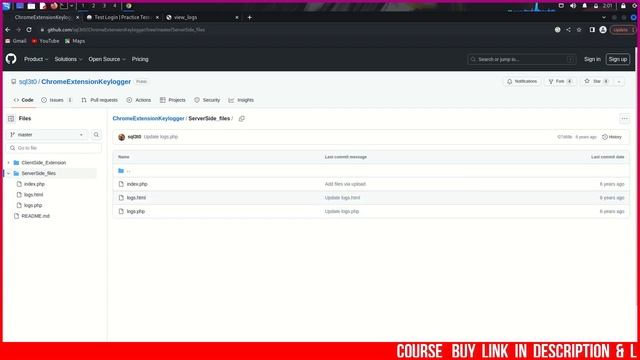This screenshot has height=360, width=640.
Task: Focus the Search or jump to field
Action: [x=522, y=59]
